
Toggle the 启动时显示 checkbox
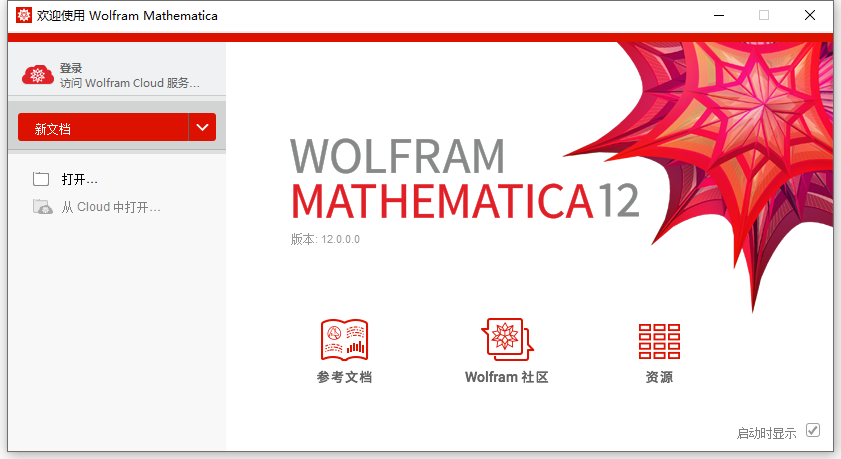pos(813,430)
